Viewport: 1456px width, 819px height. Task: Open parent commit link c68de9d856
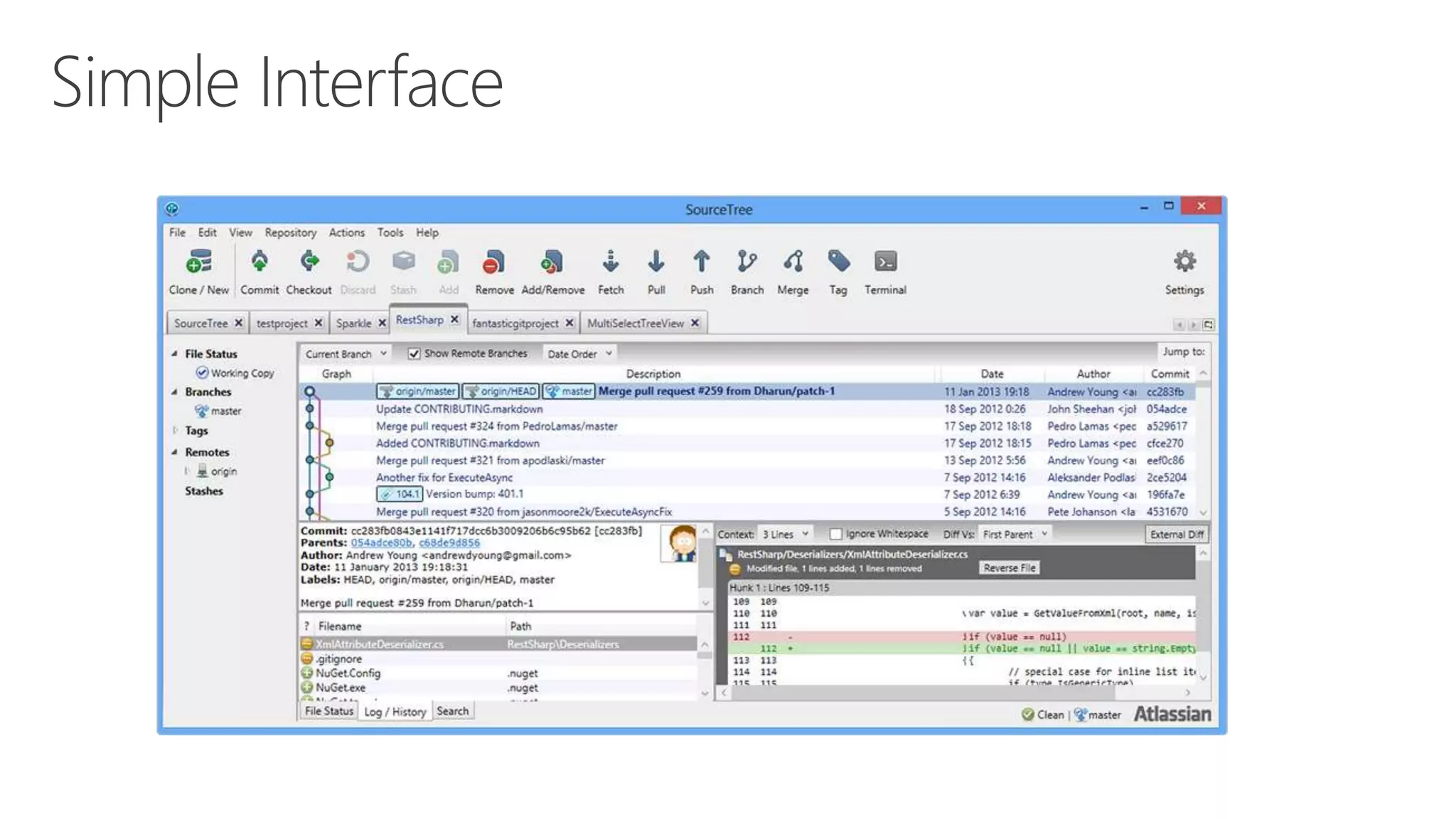pyautogui.click(x=449, y=542)
